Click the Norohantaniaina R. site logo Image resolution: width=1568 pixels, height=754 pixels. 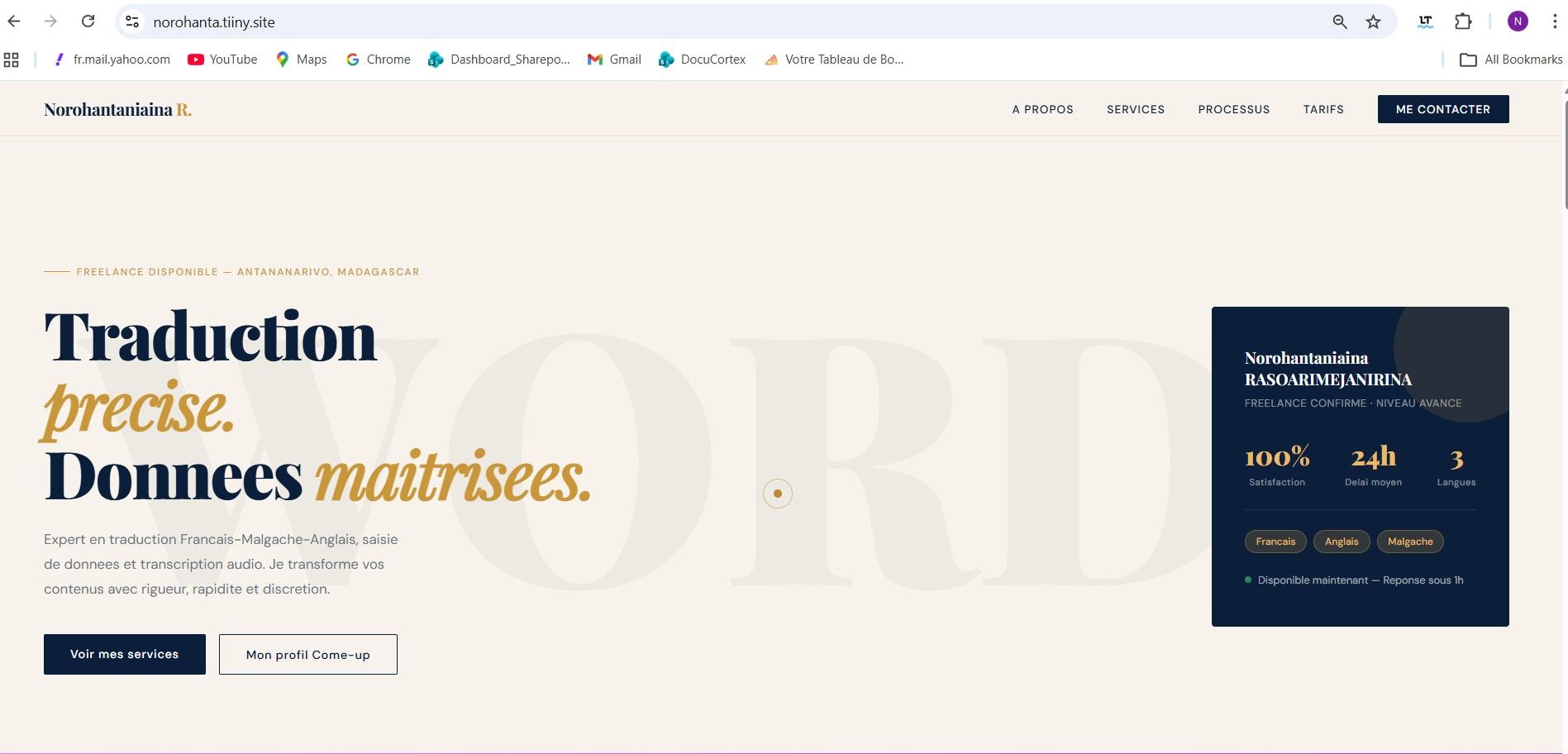[x=117, y=109]
